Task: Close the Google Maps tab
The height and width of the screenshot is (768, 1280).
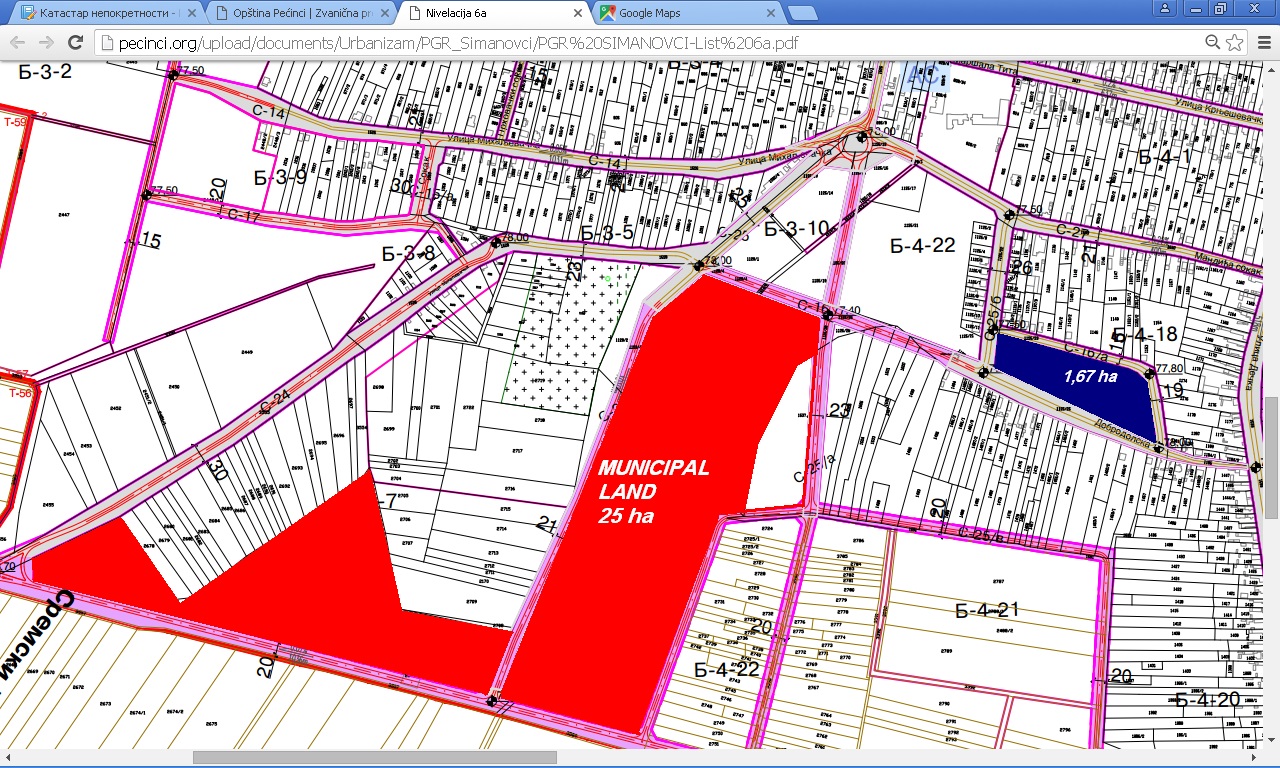Action: pos(770,14)
